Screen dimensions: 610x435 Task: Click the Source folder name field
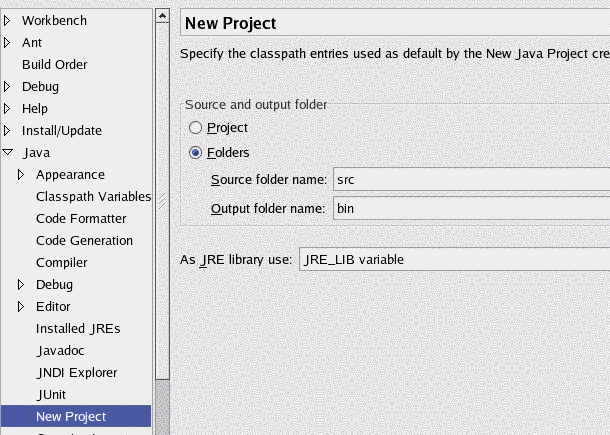(x=470, y=180)
